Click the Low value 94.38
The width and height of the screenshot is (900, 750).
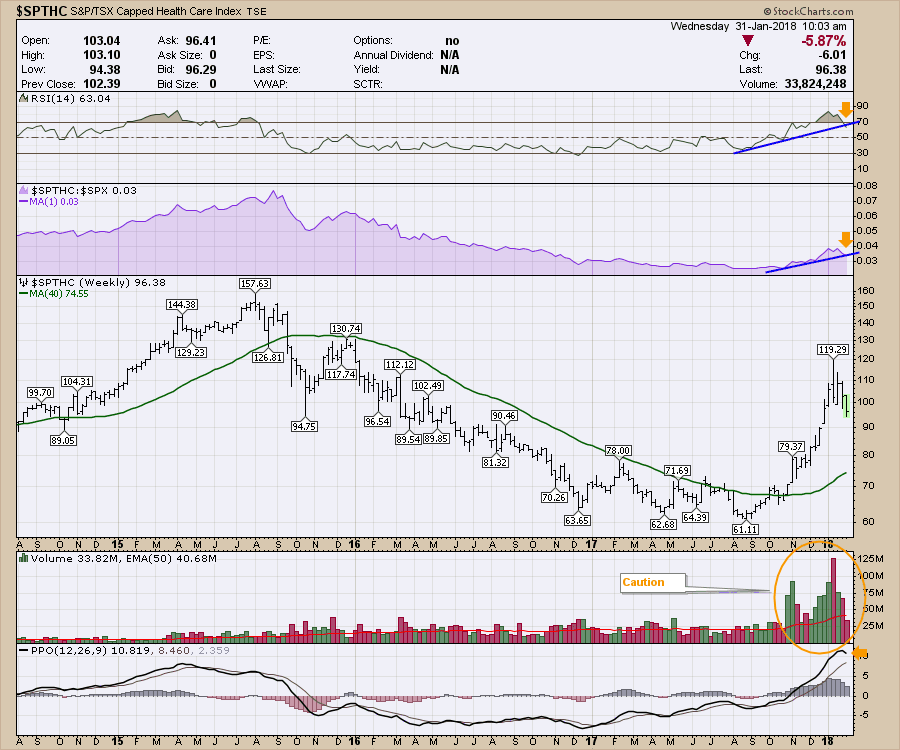pyautogui.click(x=104, y=69)
